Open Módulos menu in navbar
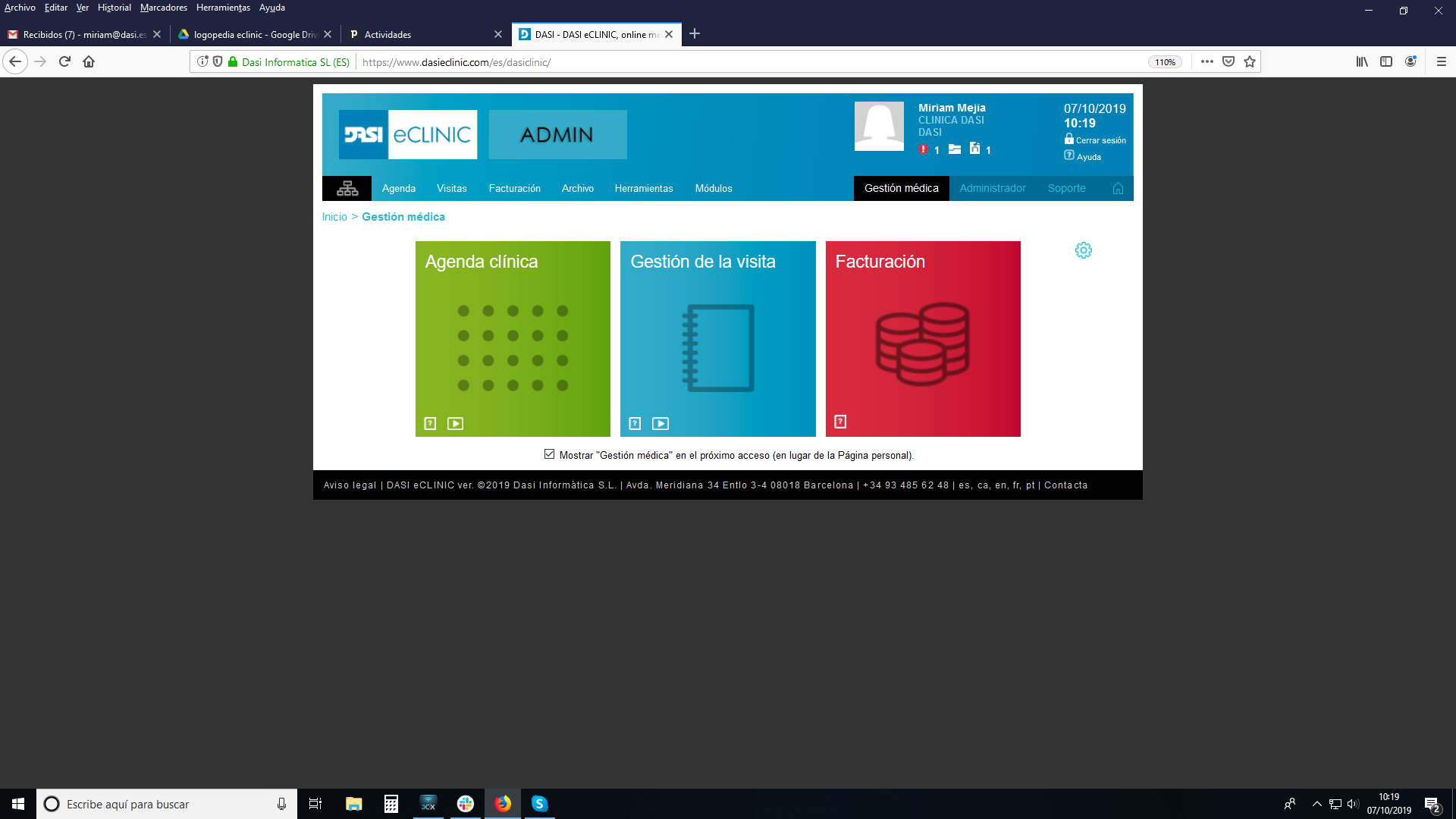The image size is (1456, 819). click(714, 188)
